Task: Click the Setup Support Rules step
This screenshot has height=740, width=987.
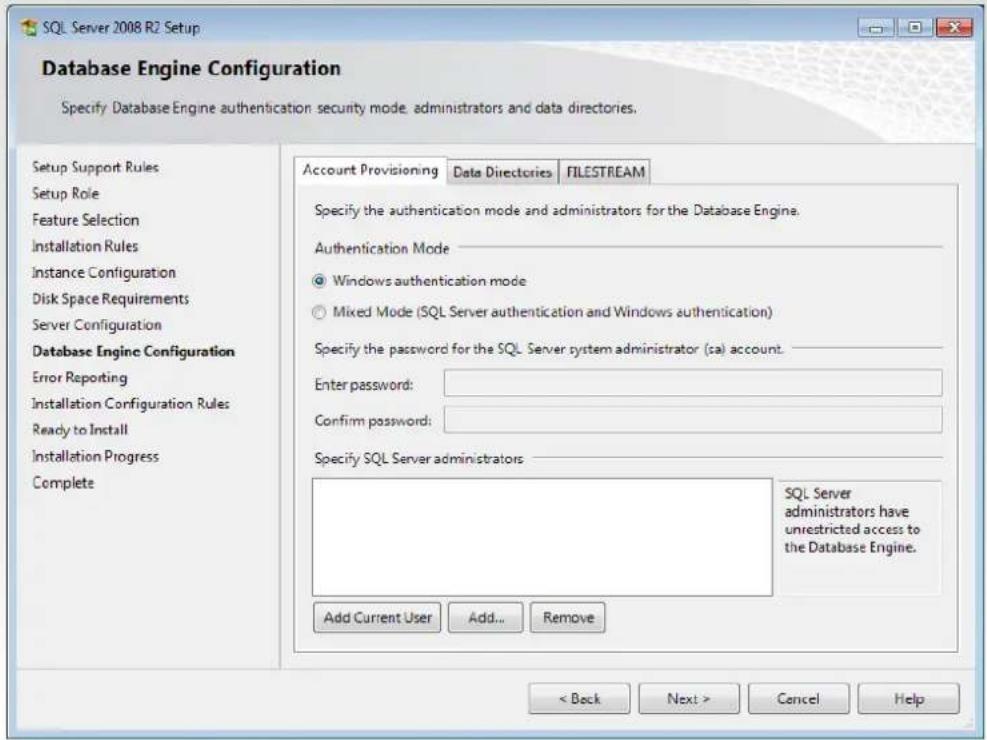Action: point(95,167)
